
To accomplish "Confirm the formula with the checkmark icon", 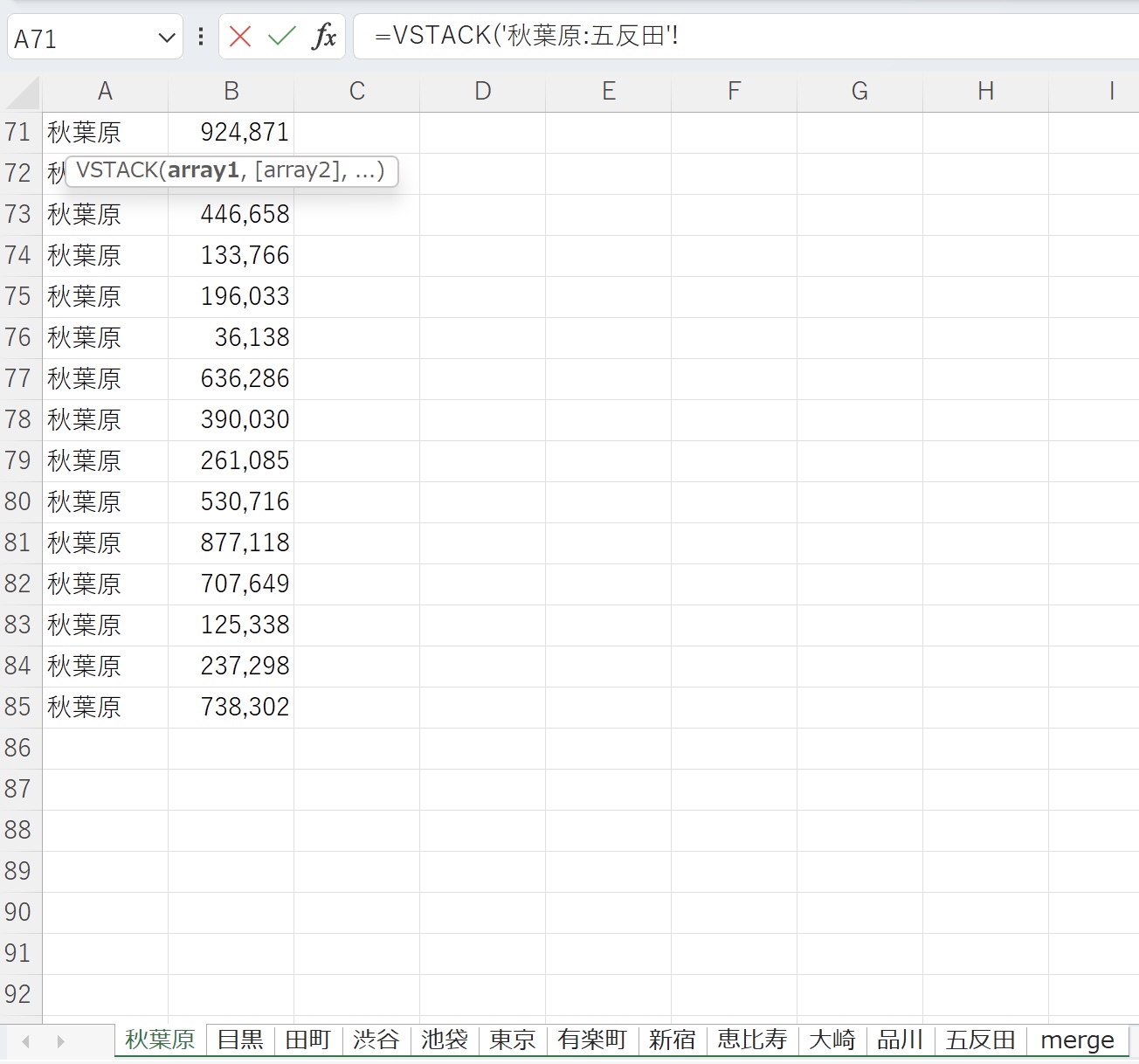I will [x=281, y=37].
